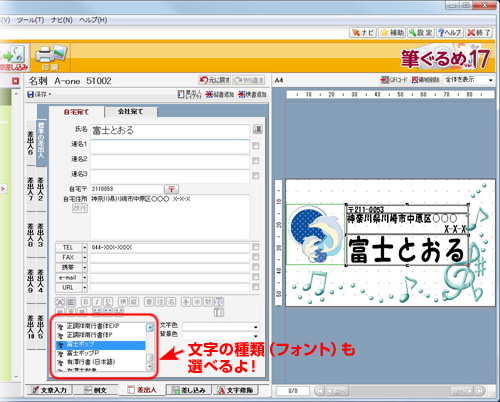This screenshot has width=500, height=402.
Task: Toggle the bold B formatting icon
Action: (86, 302)
